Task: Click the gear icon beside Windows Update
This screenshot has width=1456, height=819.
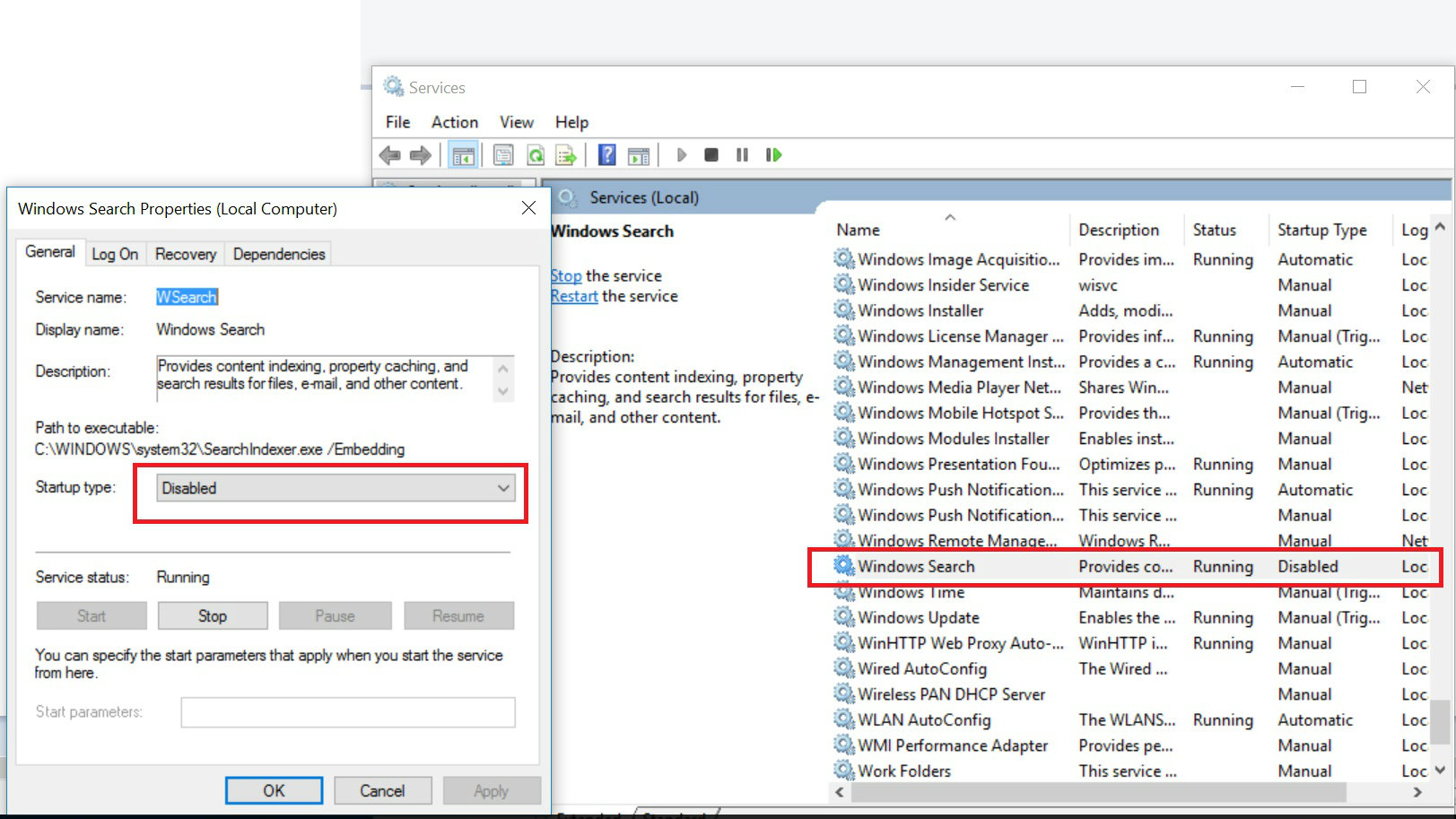Action: pos(843,616)
